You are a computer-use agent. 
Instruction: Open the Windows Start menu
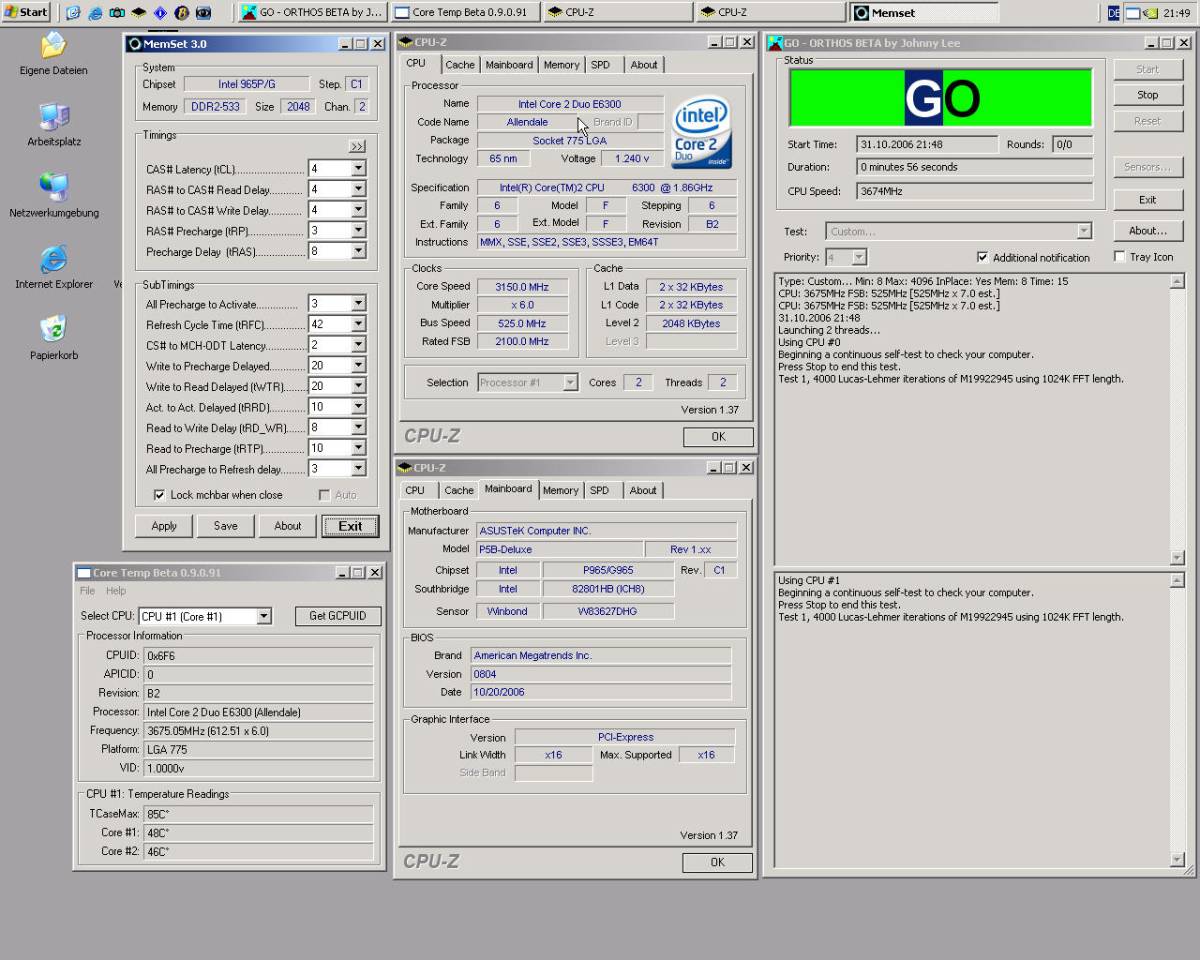point(26,12)
